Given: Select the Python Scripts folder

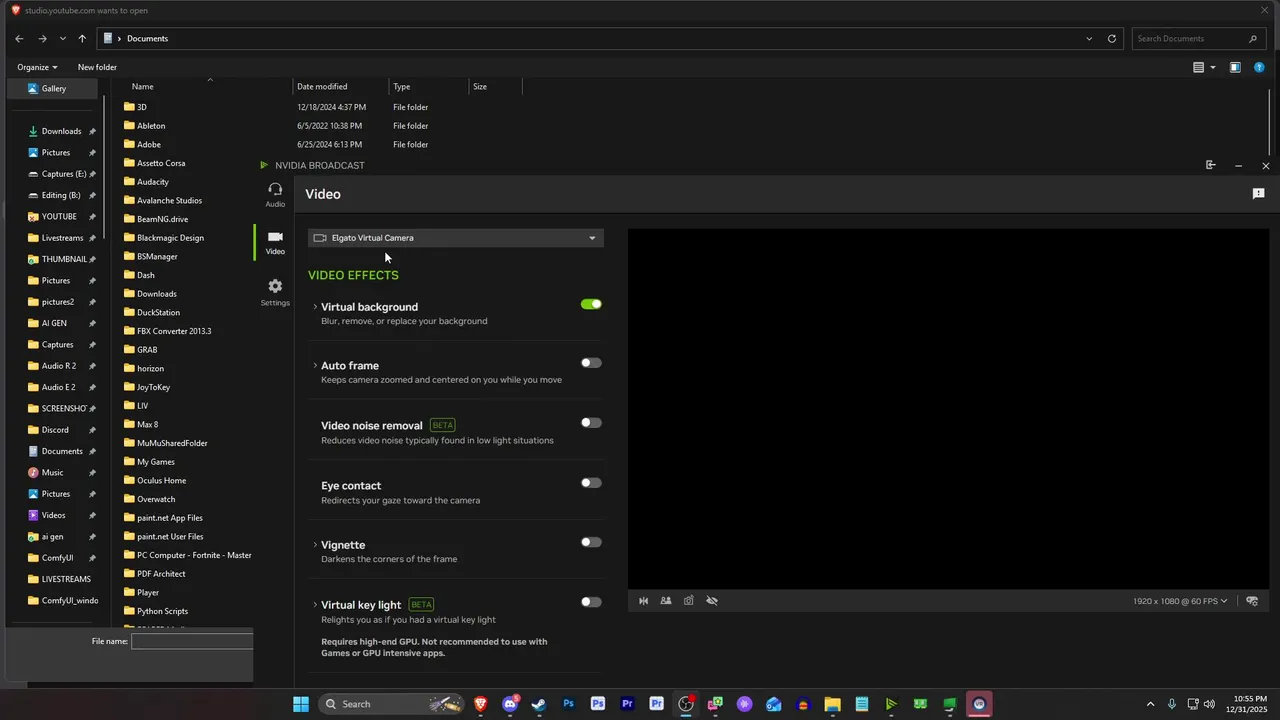Looking at the screenshot, I should (162, 611).
